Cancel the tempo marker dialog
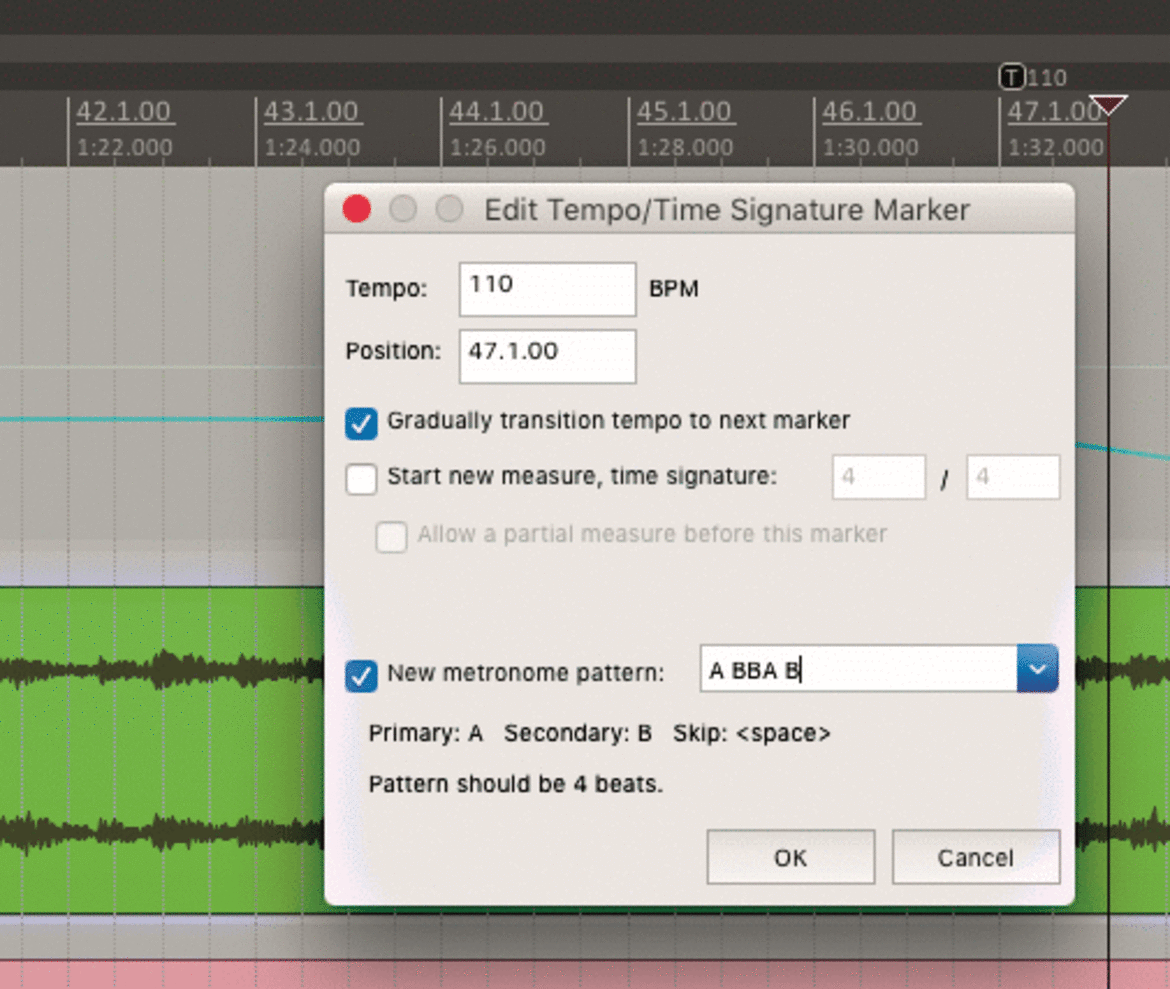The height and width of the screenshot is (989, 1170). [976, 858]
